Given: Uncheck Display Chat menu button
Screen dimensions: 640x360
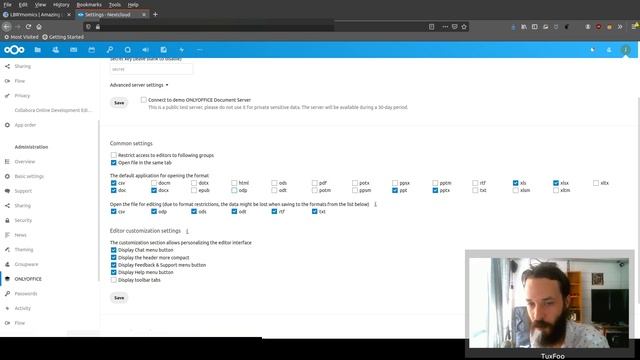Looking at the screenshot, I should coord(113,250).
